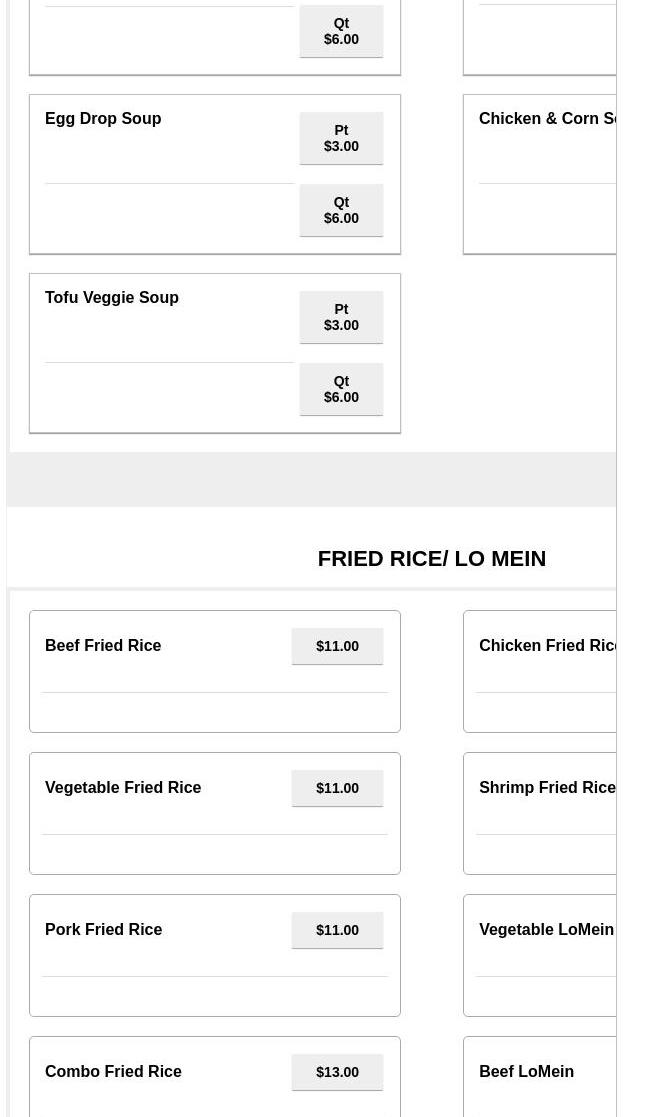Click the Shrimp Fried Rice item
Image resolution: width=650 pixels, height=1117 pixels.
click(x=547, y=787)
